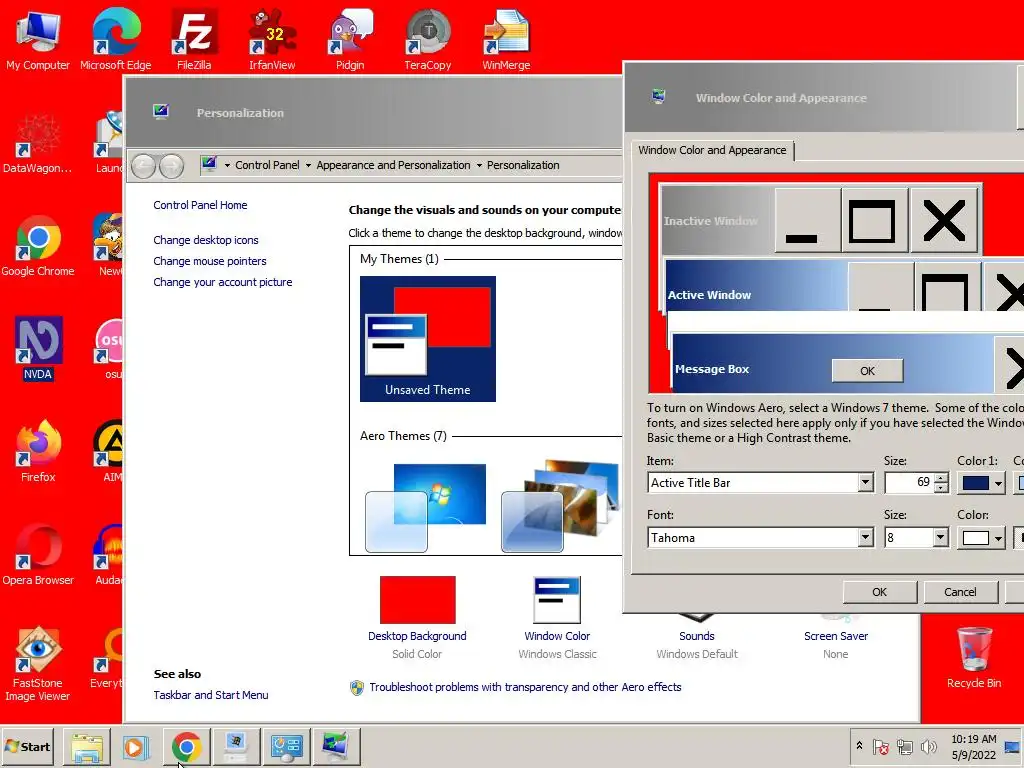
Task: Open NVDA desktop shortcut
Action: pos(37,349)
